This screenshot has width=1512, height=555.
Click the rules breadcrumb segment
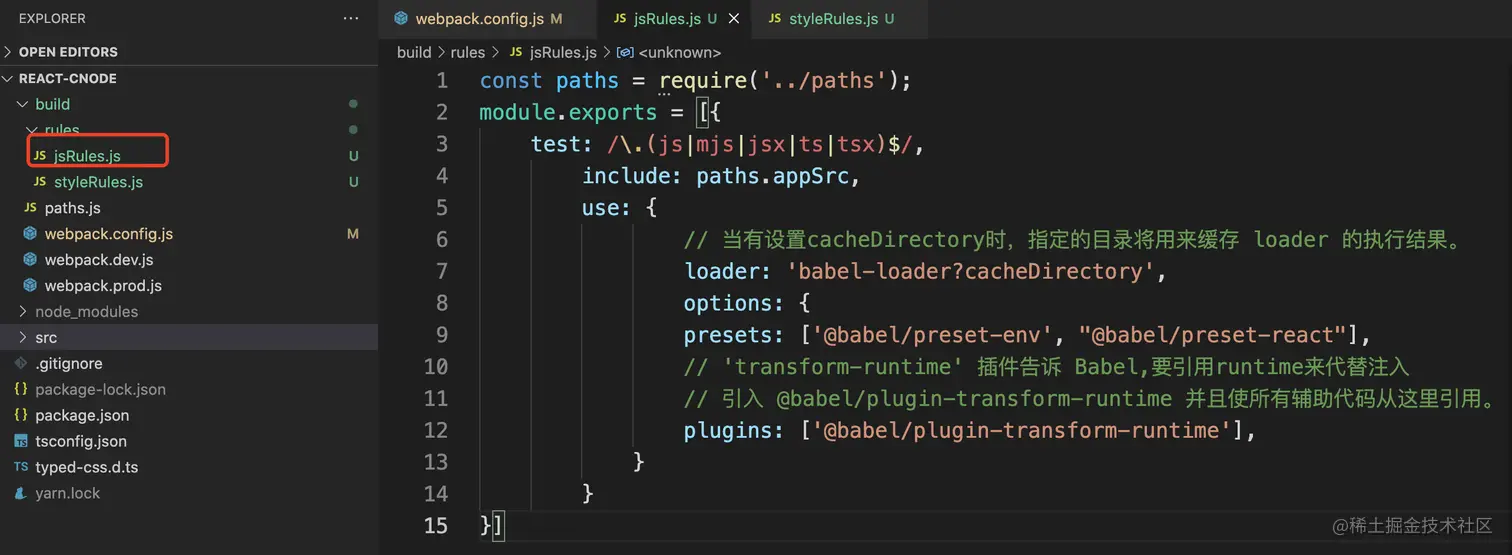pyautogui.click(x=467, y=52)
